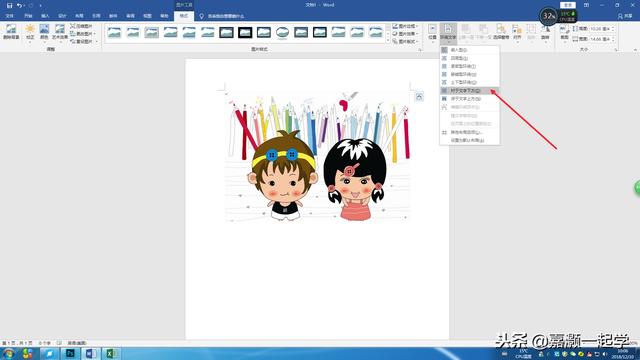Switch to the View (视图) tab
This screenshot has height=360, width=640.
[147, 16]
